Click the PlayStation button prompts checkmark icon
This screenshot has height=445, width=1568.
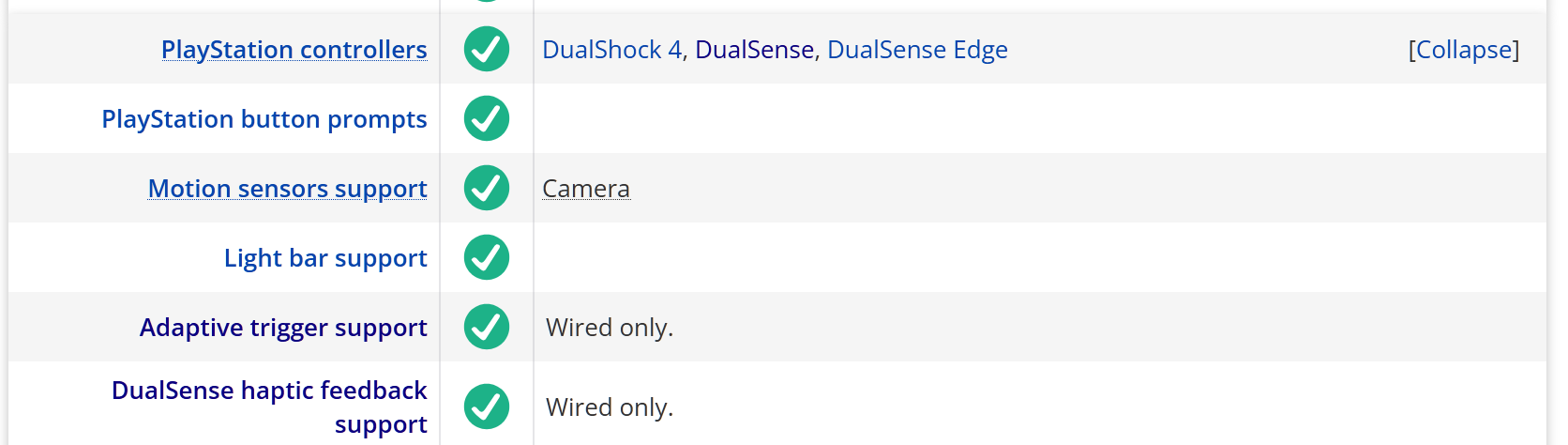click(x=486, y=118)
